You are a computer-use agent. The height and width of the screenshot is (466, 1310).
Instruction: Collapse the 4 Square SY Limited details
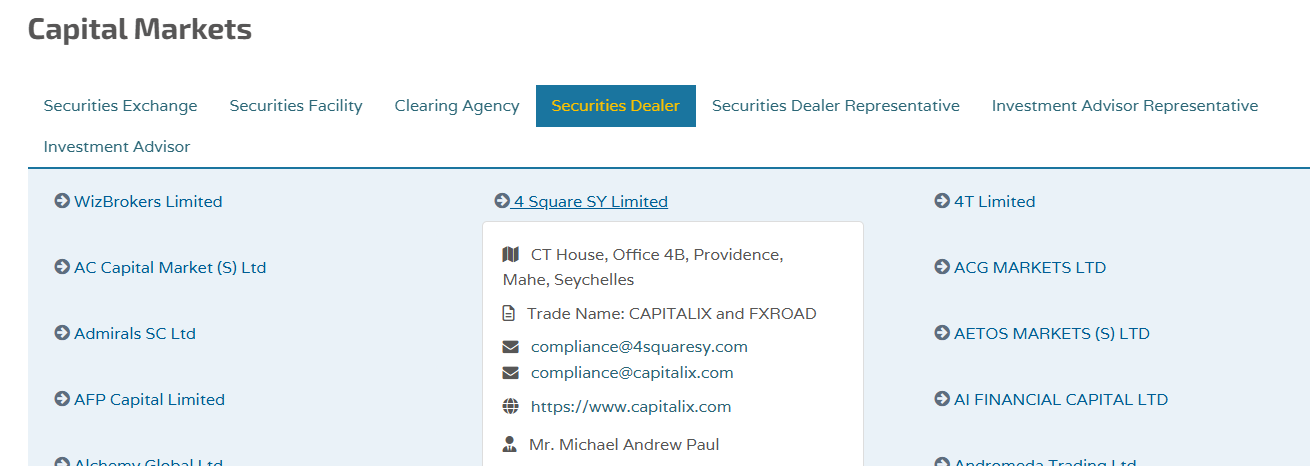point(588,202)
